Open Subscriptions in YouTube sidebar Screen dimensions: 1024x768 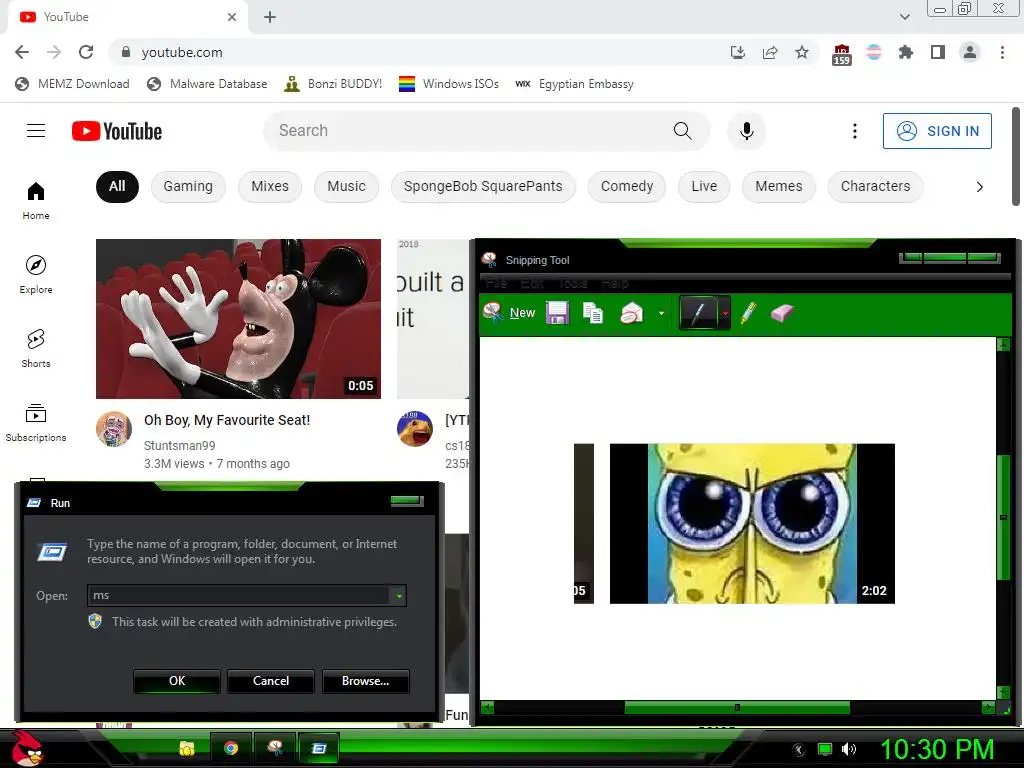click(x=36, y=423)
